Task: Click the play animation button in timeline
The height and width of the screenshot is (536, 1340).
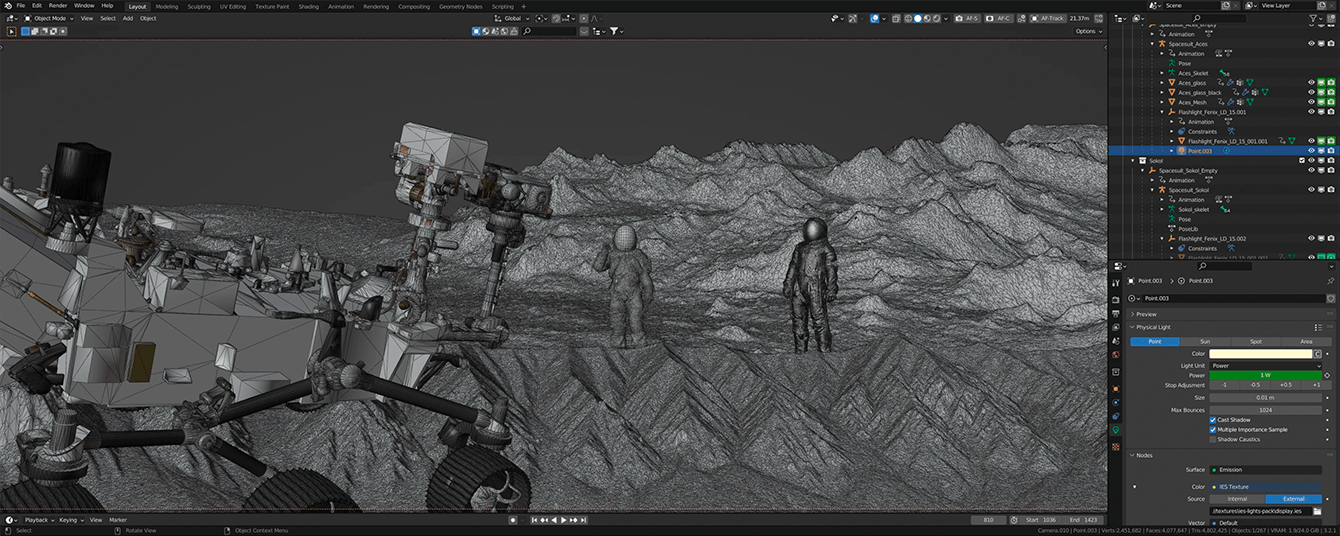Action: click(x=564, y=520)
